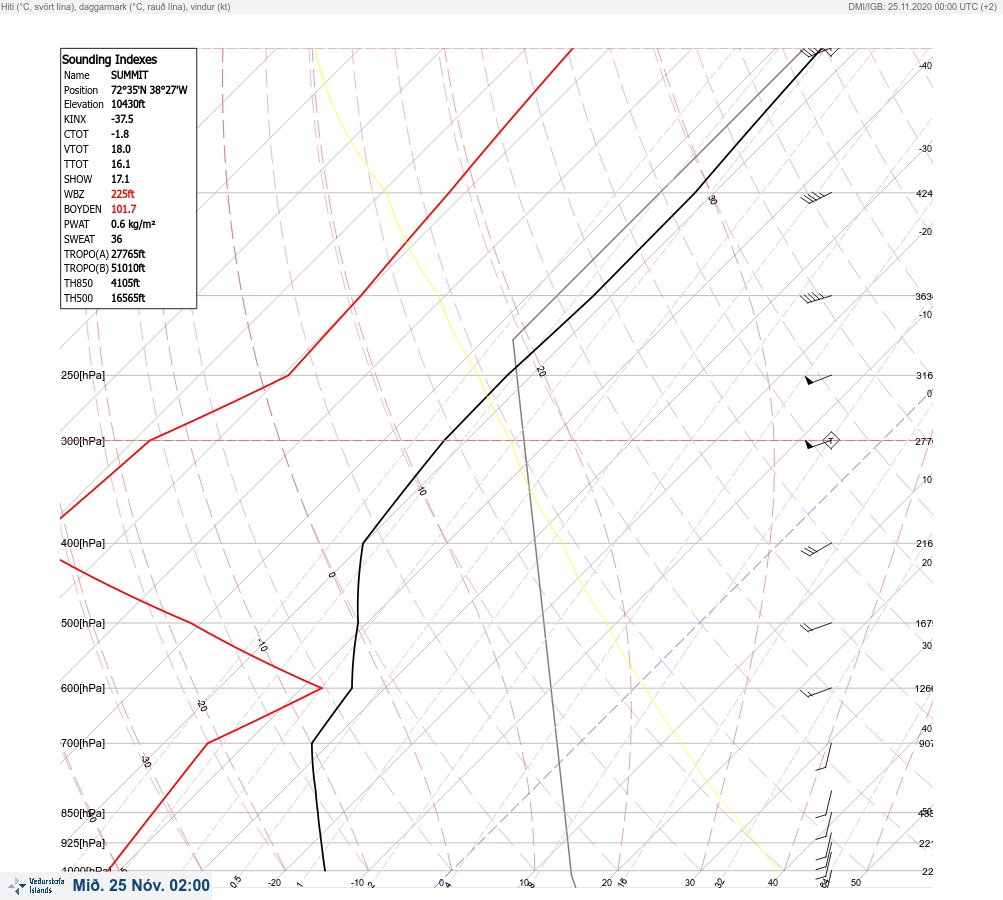
Task: Click the wind barb at 700 hPa level
Action: (824, 757)
